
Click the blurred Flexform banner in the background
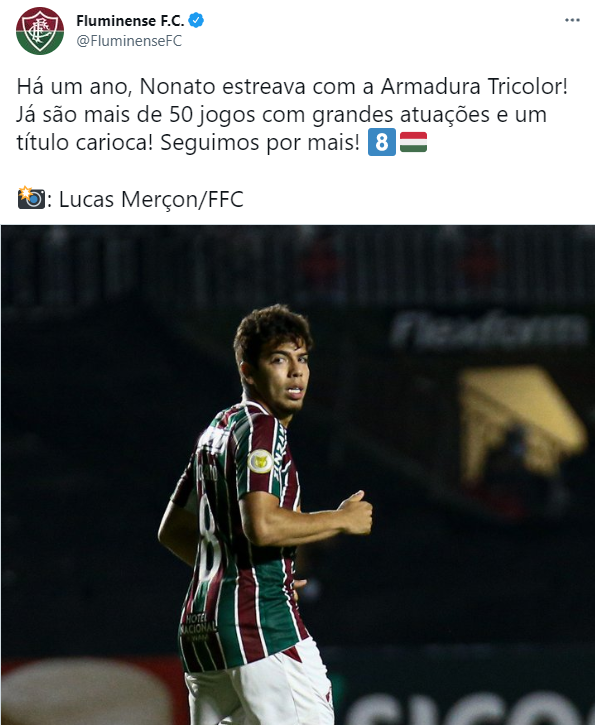point(489,329)
